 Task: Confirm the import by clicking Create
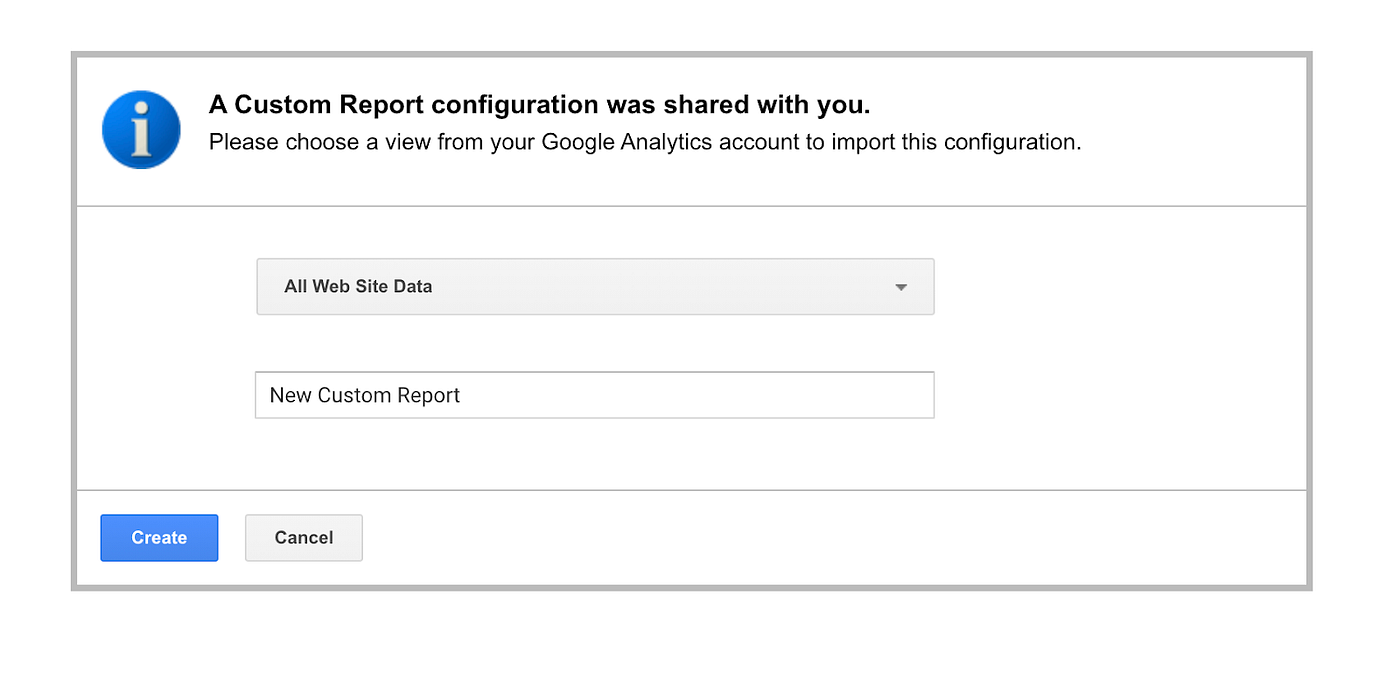[159, 538]
